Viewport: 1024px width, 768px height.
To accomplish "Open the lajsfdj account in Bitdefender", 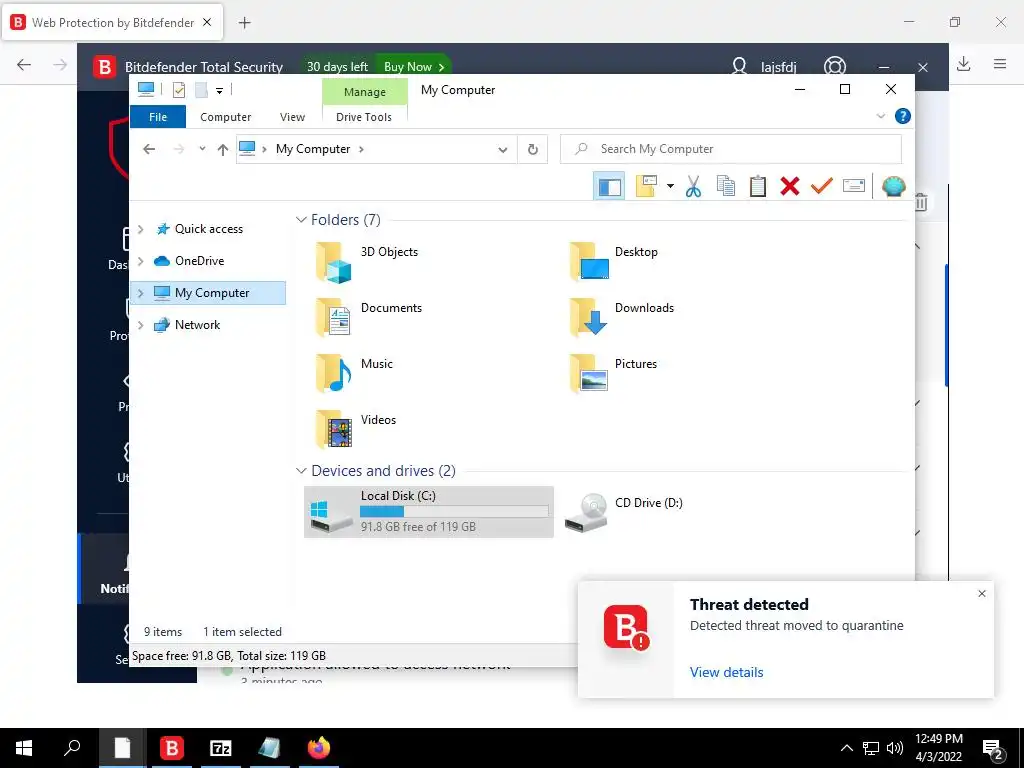I will pyautogui.click(x=764, y=67).
